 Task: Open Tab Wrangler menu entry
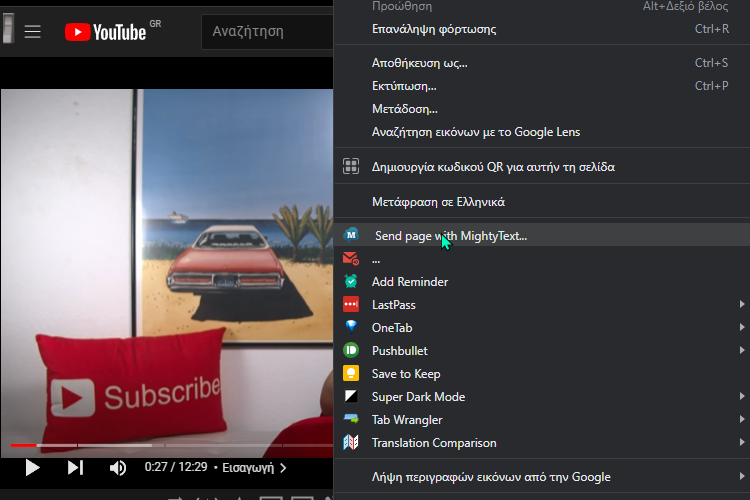541,420
